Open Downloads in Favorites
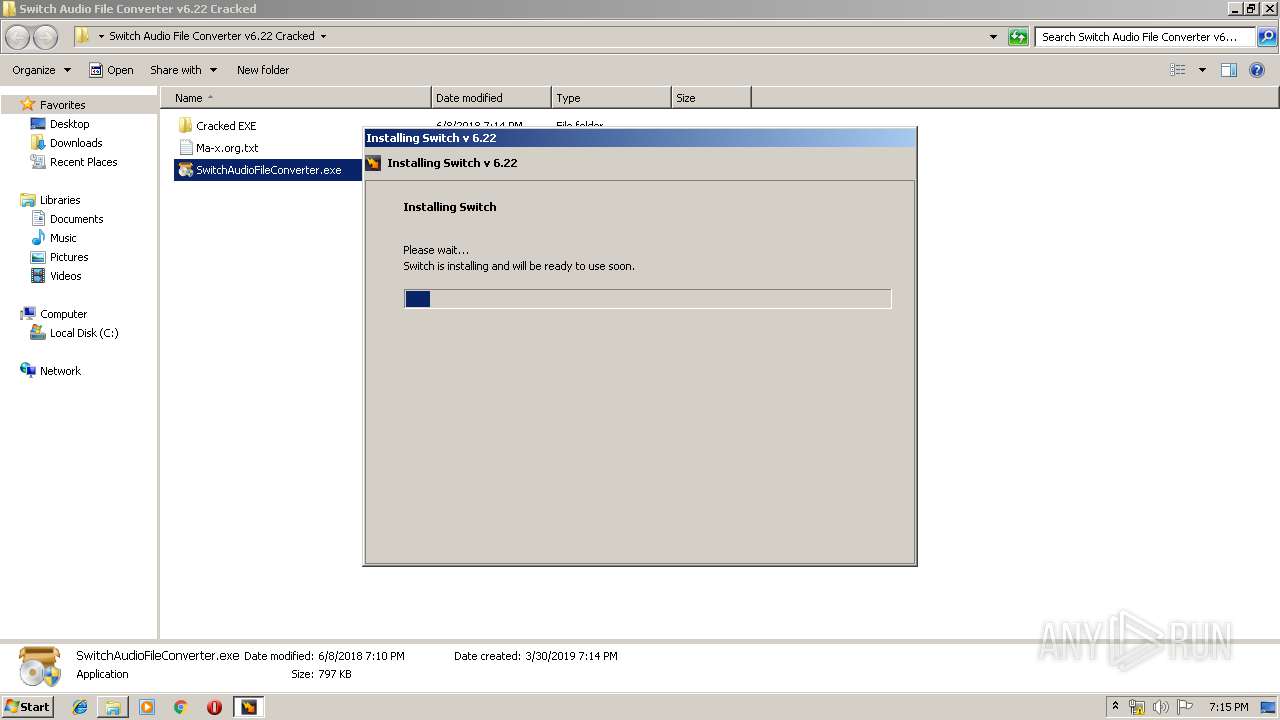Image resolution: width=1280 pixels, height=720 pixels. (x=76, y=143)
